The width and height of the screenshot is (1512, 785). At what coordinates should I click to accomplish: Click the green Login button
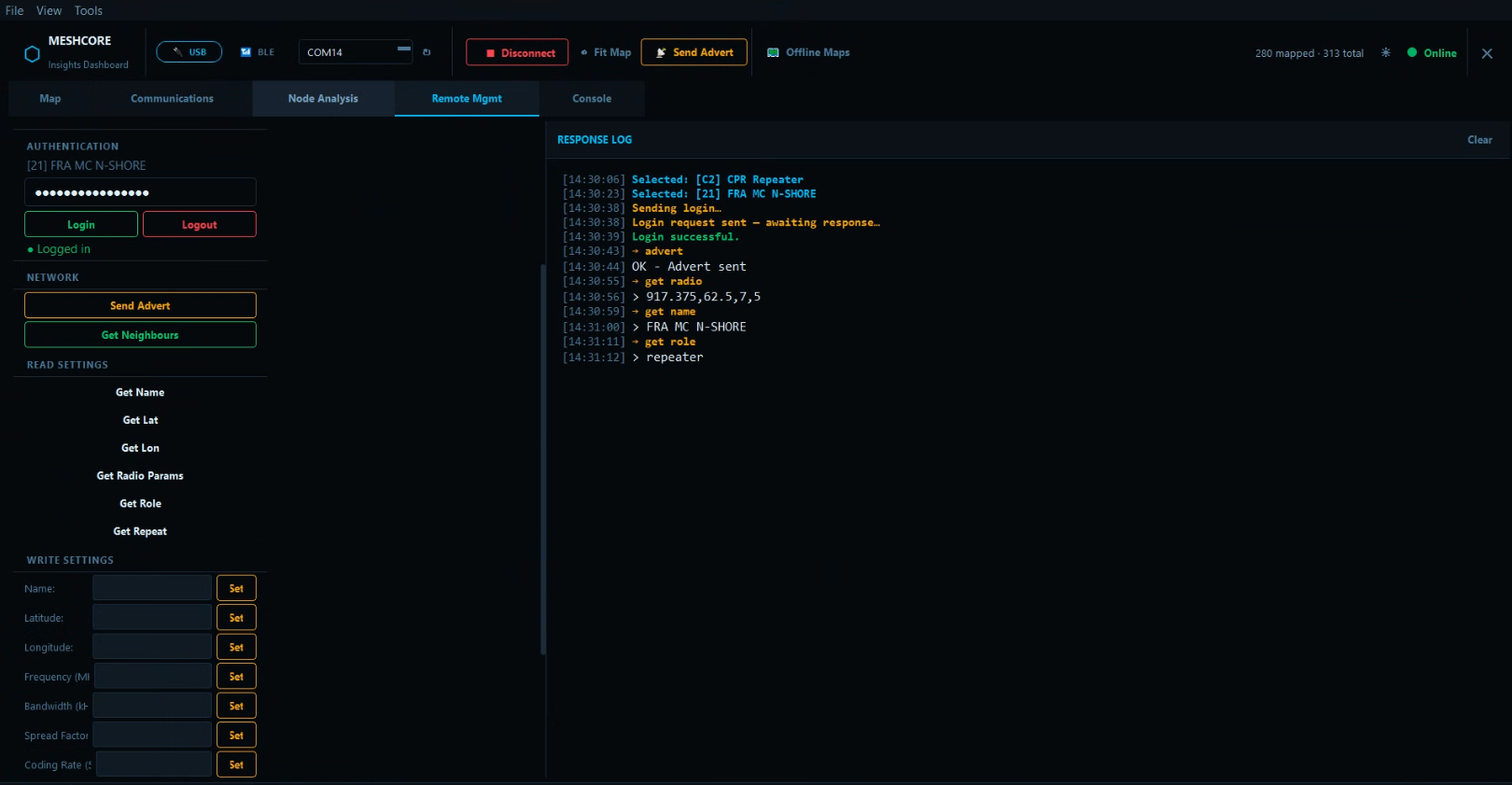point(81,224)
